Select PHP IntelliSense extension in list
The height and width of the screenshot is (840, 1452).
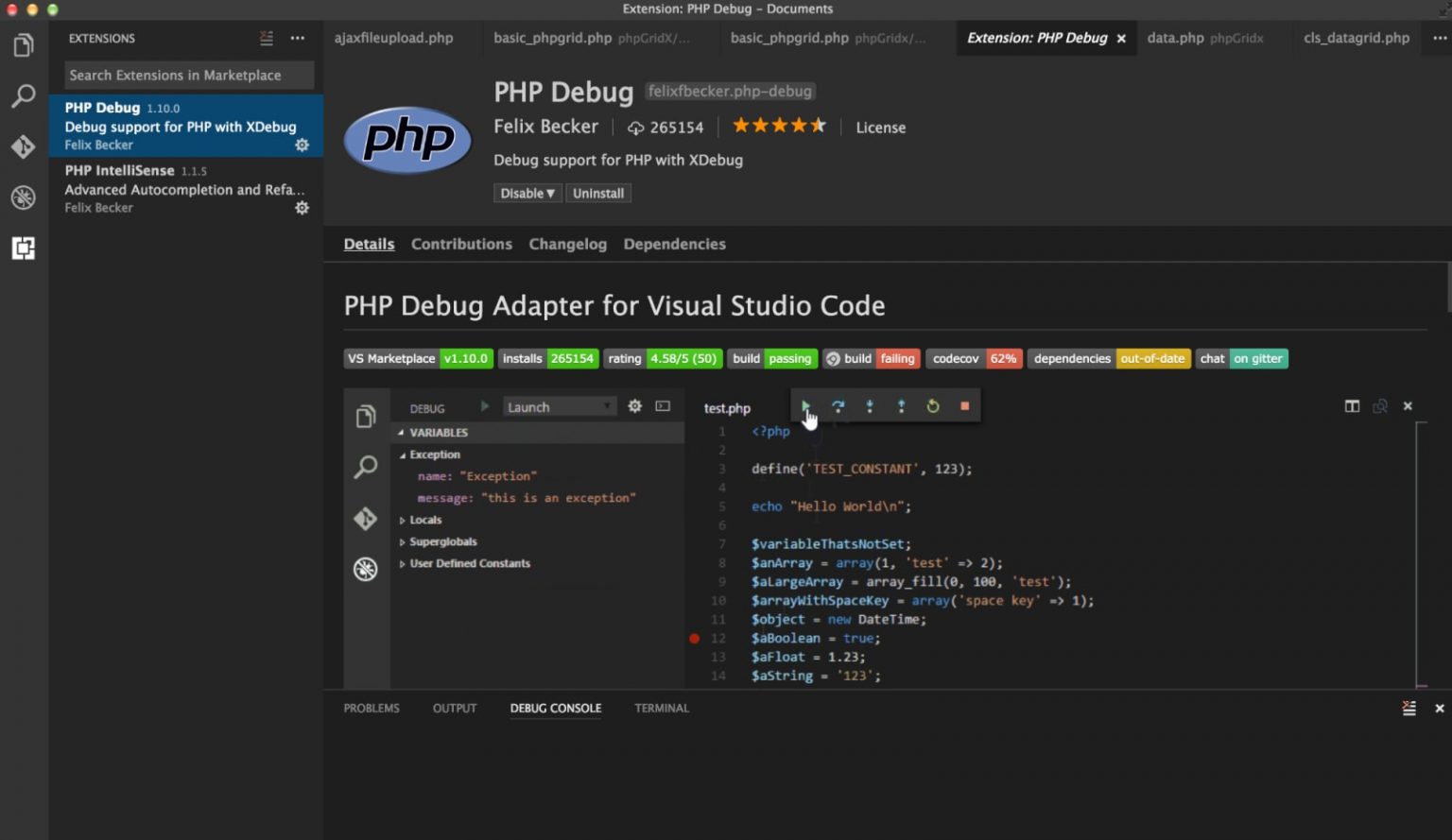click(x=186, y=189)
